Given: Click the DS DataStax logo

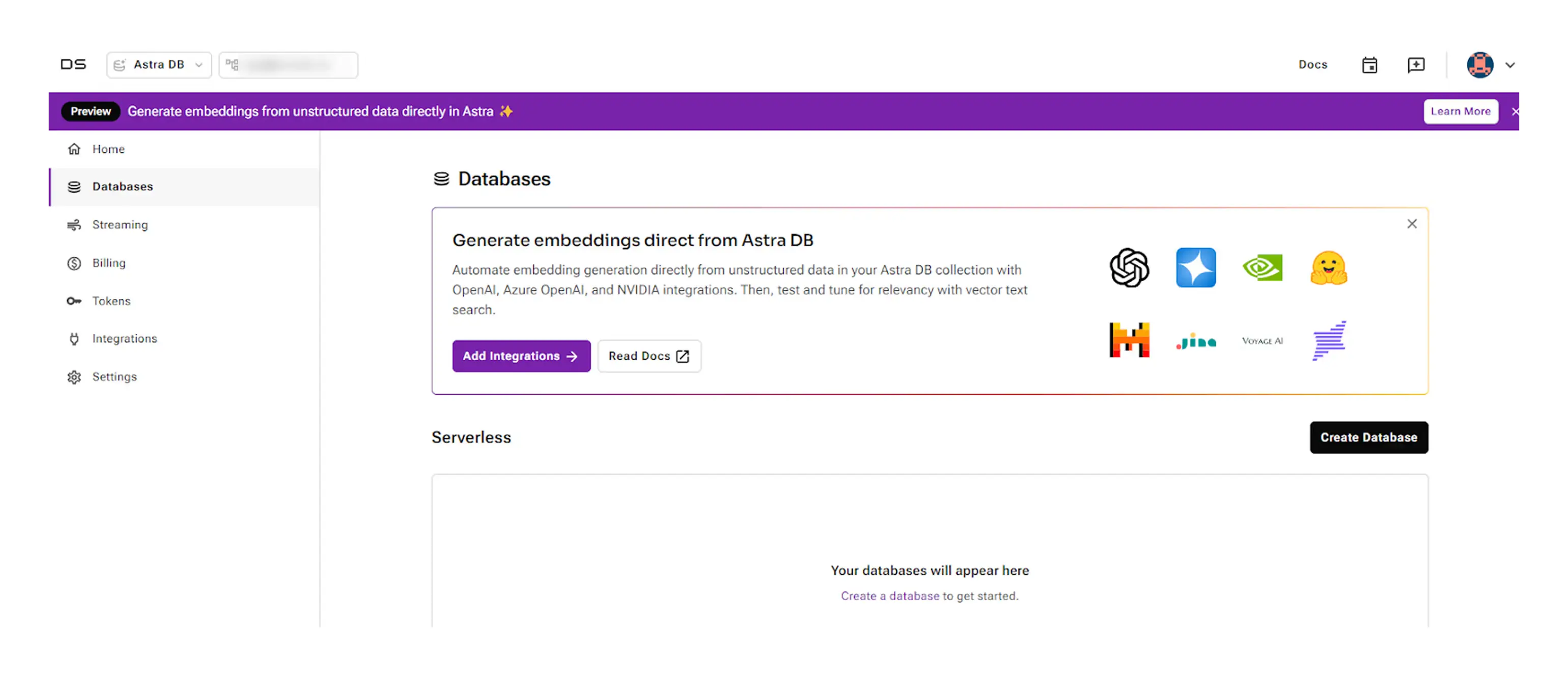Looking at the screenshot, I should pos(73,64).
